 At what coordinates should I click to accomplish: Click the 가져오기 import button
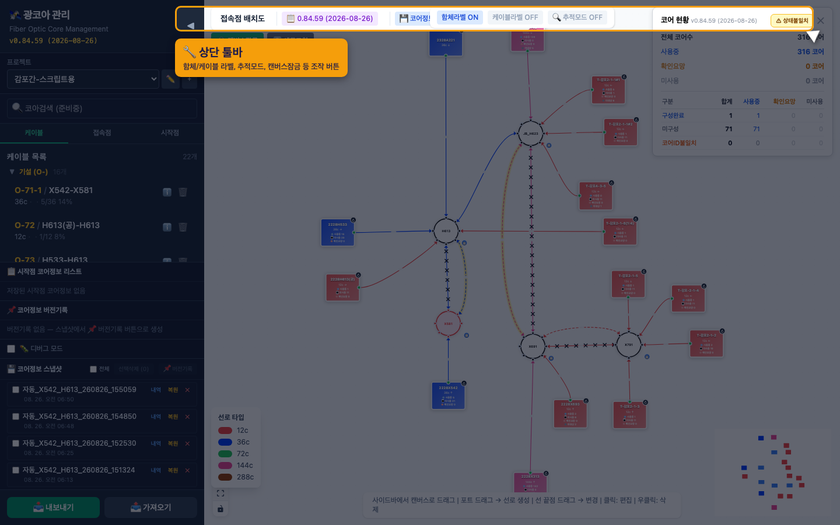[x=151, y=507]
